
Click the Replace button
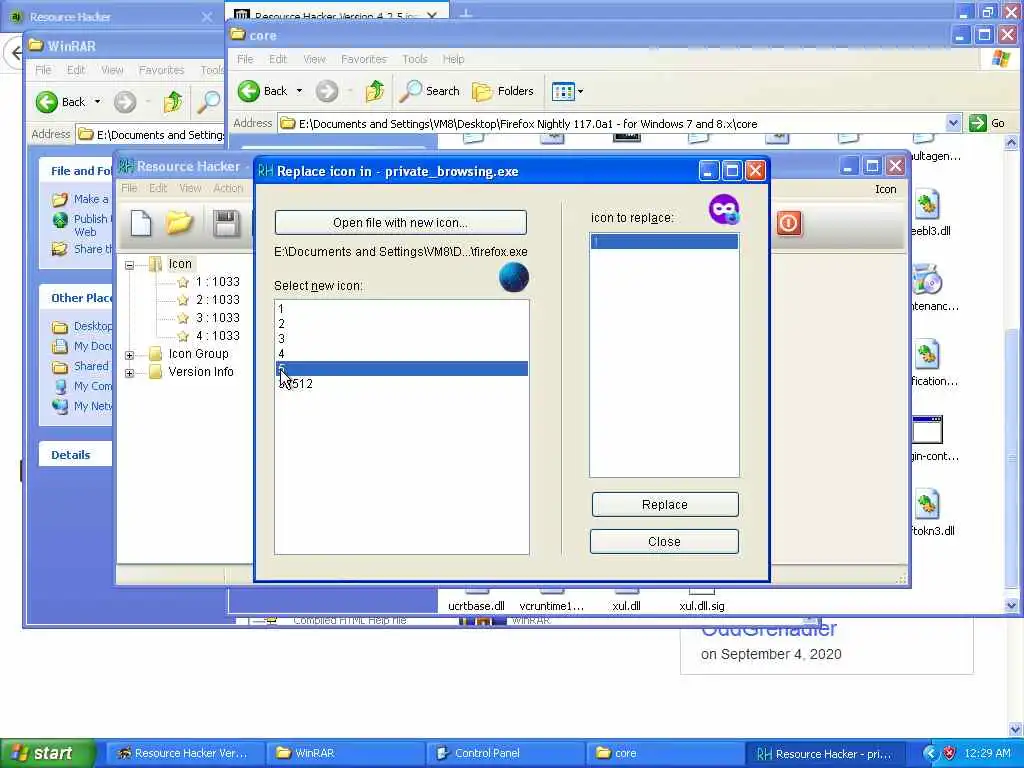coord(664,505)
